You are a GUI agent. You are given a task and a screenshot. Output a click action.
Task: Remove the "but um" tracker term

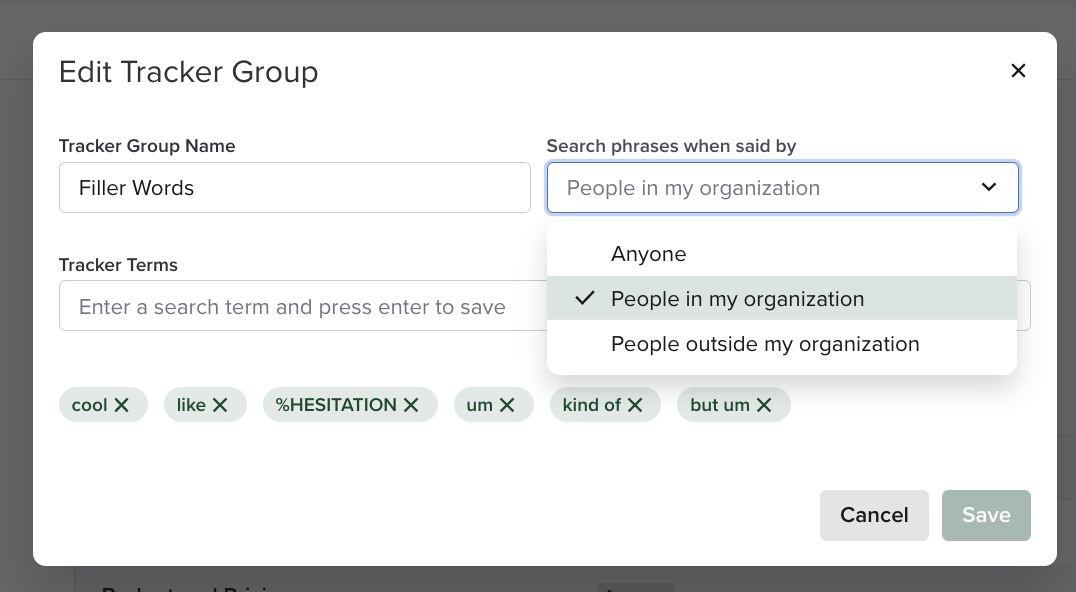[763, 405]
